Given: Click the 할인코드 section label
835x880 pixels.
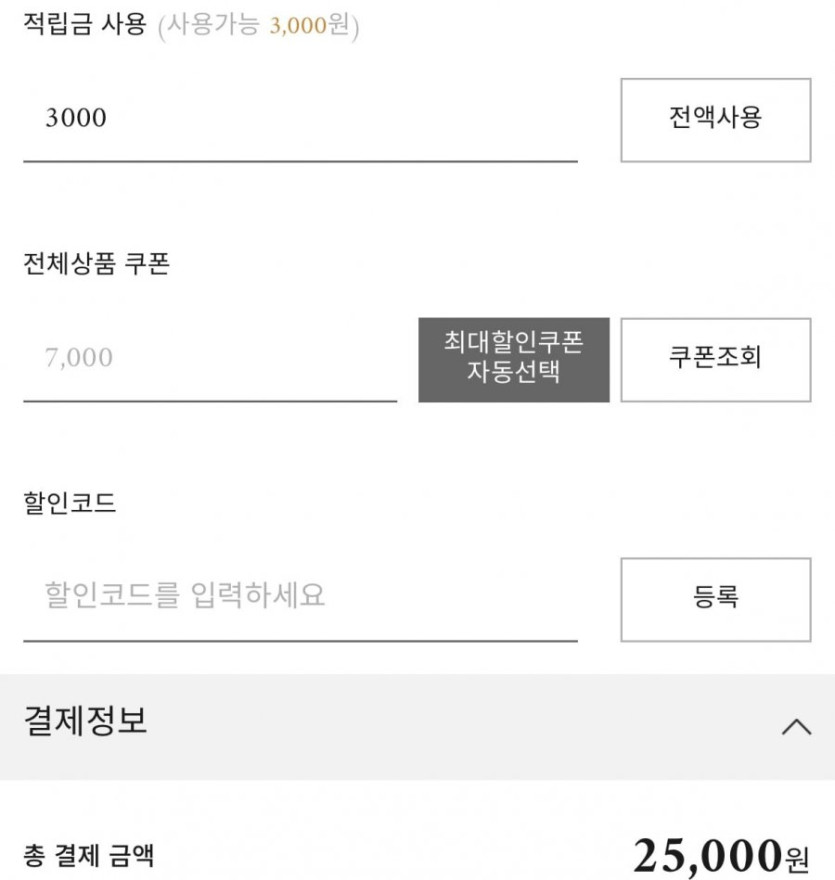Looking at the screenshot, I should pos(70,503).
